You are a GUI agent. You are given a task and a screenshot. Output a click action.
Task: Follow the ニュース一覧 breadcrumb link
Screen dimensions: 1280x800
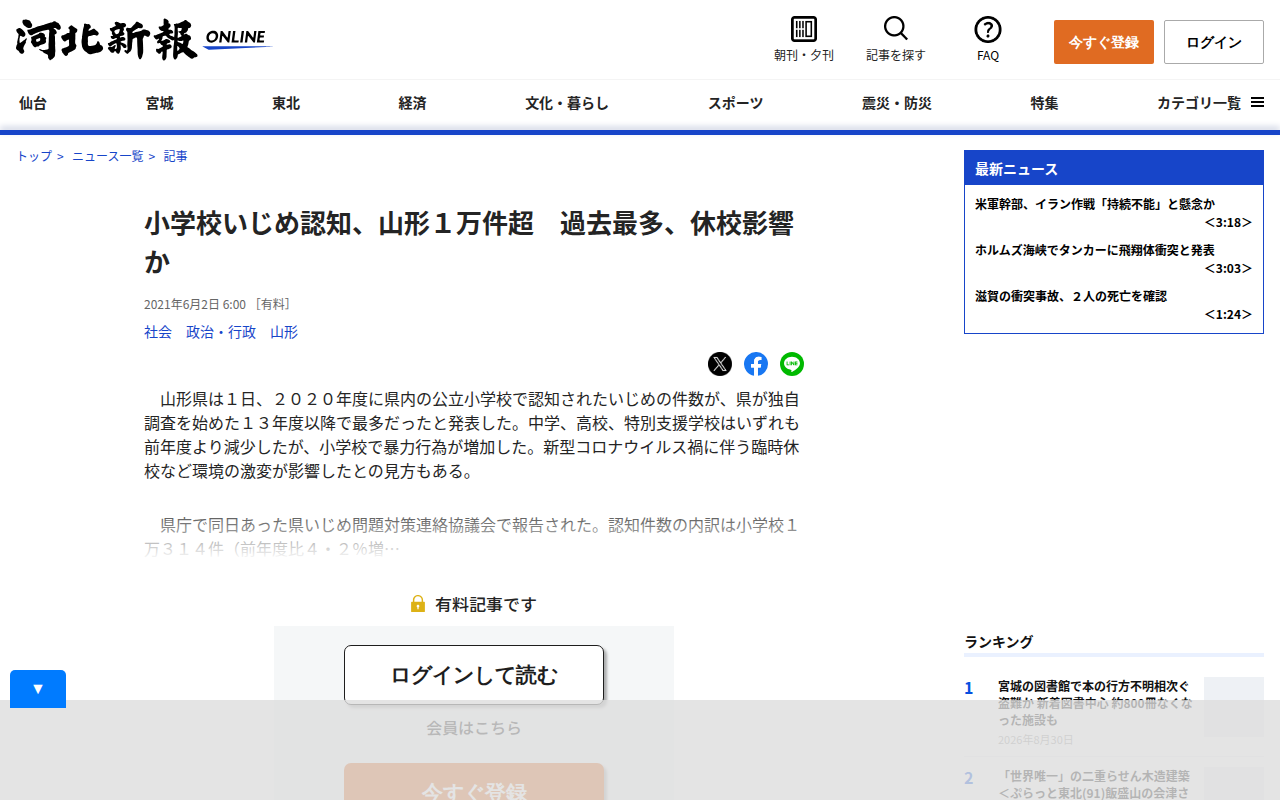(x=108, y=156)
